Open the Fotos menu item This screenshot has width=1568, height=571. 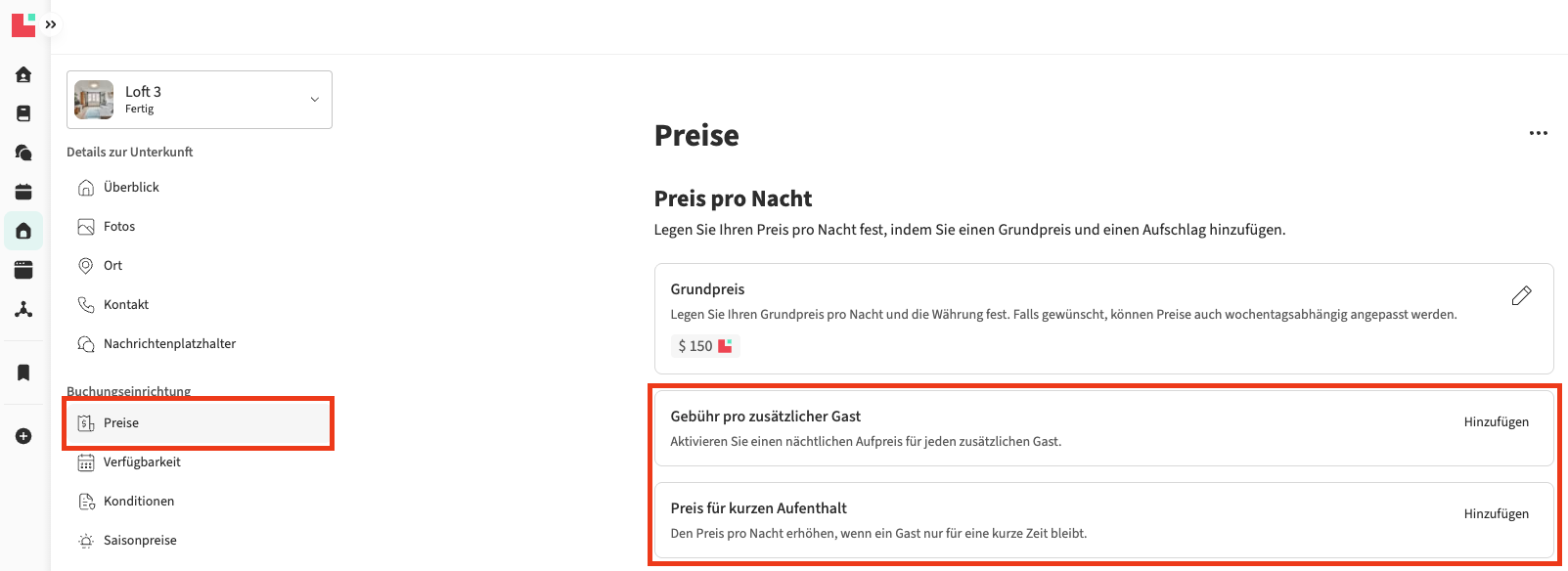click(x=119, y=227)
